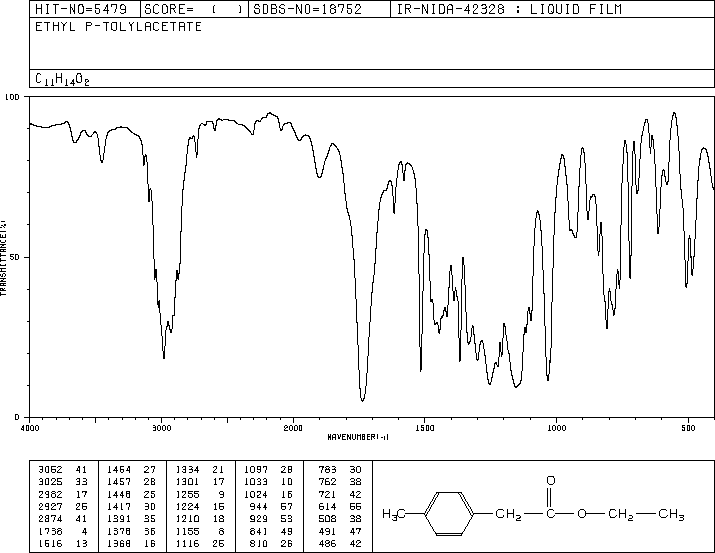Click the 2000 tick label on the wavenumber axis
The height and width of the screenshot is (553, 715).
pyautogui.click(x=293, y=428)
